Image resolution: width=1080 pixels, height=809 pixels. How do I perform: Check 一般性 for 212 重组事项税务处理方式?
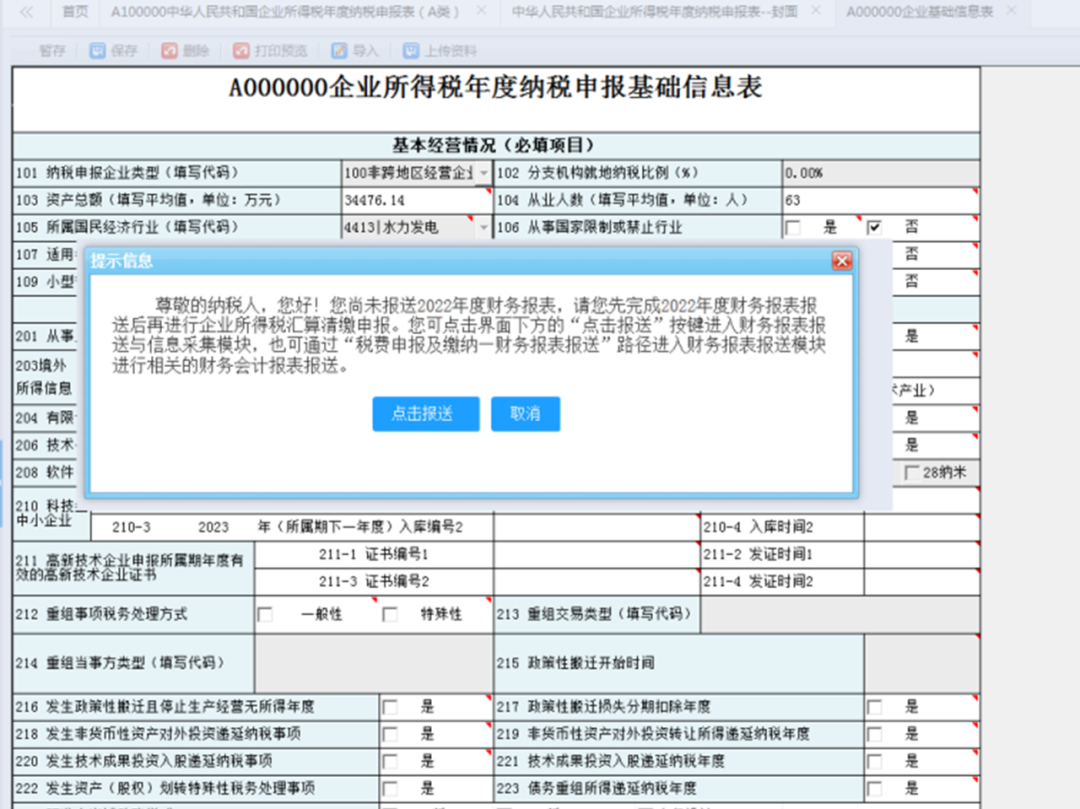pyautogui.click(x=265, y=615)
